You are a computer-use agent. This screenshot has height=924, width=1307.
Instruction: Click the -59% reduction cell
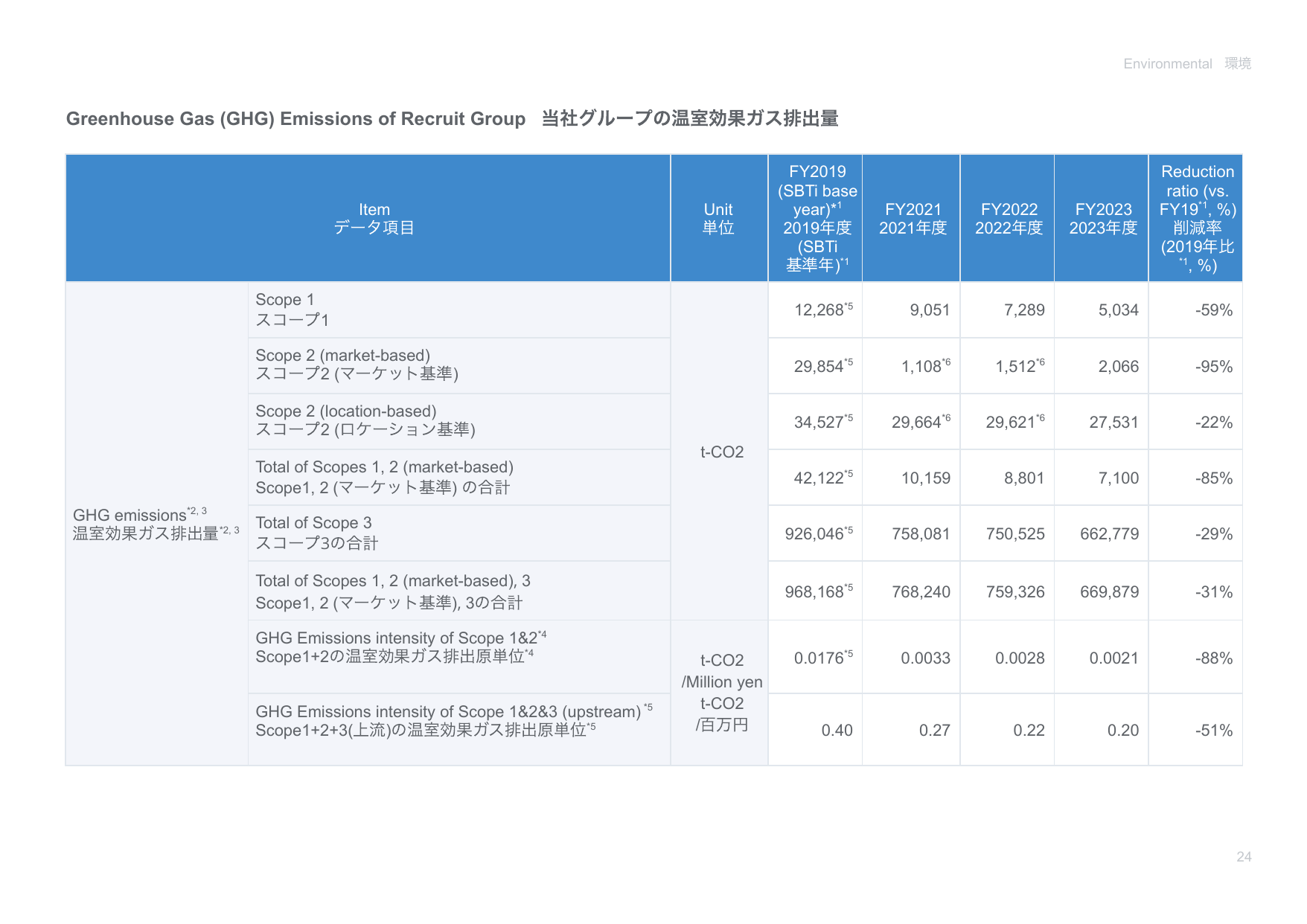click(1195, 309)
